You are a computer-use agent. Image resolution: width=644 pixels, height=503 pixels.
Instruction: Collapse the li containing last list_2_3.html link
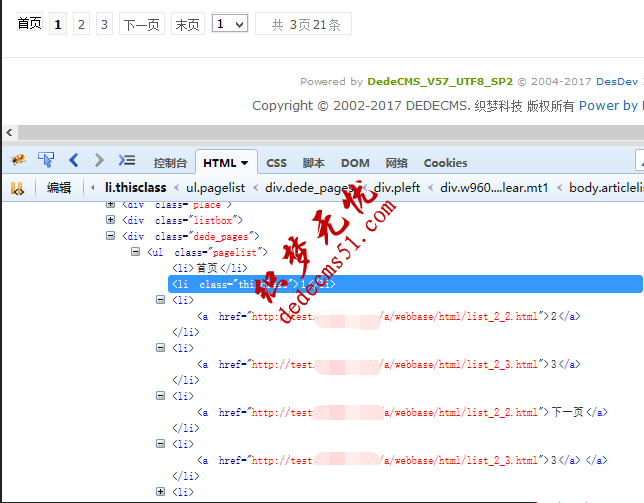click(160, 443)
